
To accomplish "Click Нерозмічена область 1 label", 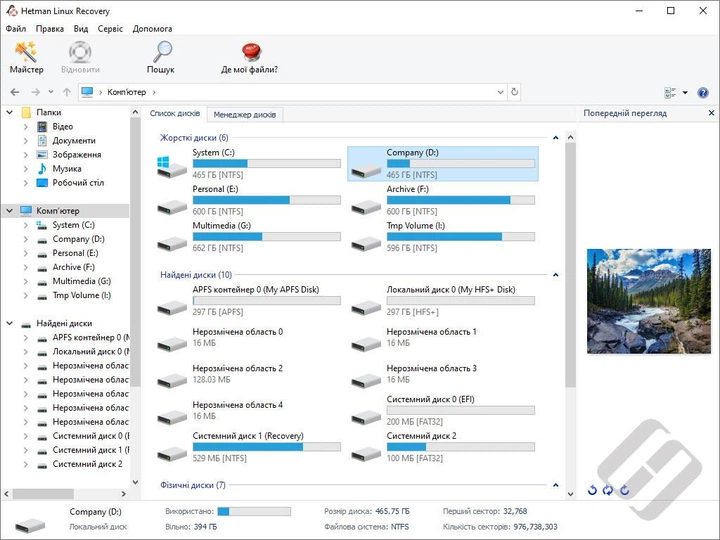I will pyautogui.click(x=432, y=332).
